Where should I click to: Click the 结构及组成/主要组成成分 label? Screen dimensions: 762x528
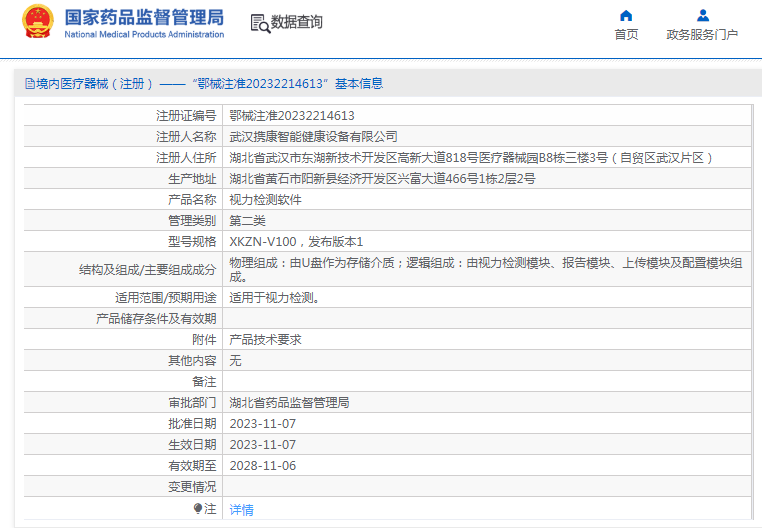pyautogui.click(x=147, y=269)
